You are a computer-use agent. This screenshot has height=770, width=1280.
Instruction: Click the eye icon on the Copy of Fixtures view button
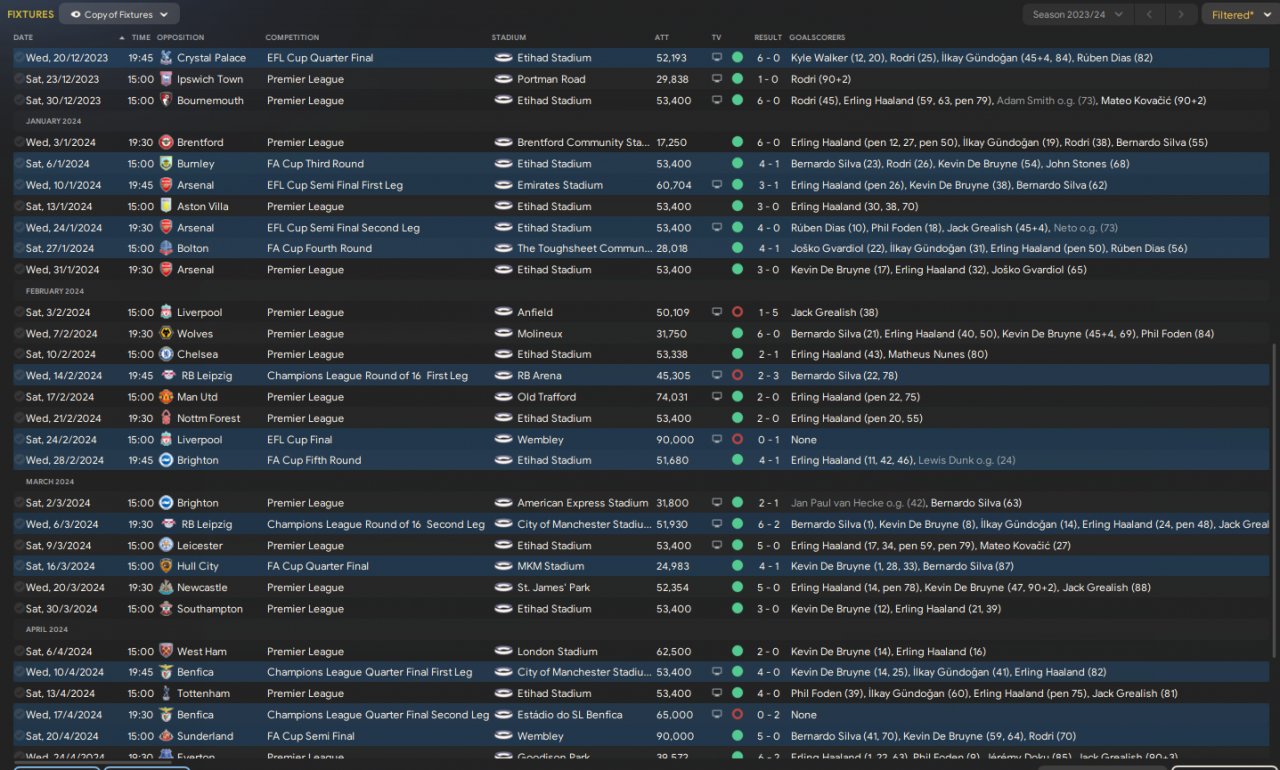point(75,15)
